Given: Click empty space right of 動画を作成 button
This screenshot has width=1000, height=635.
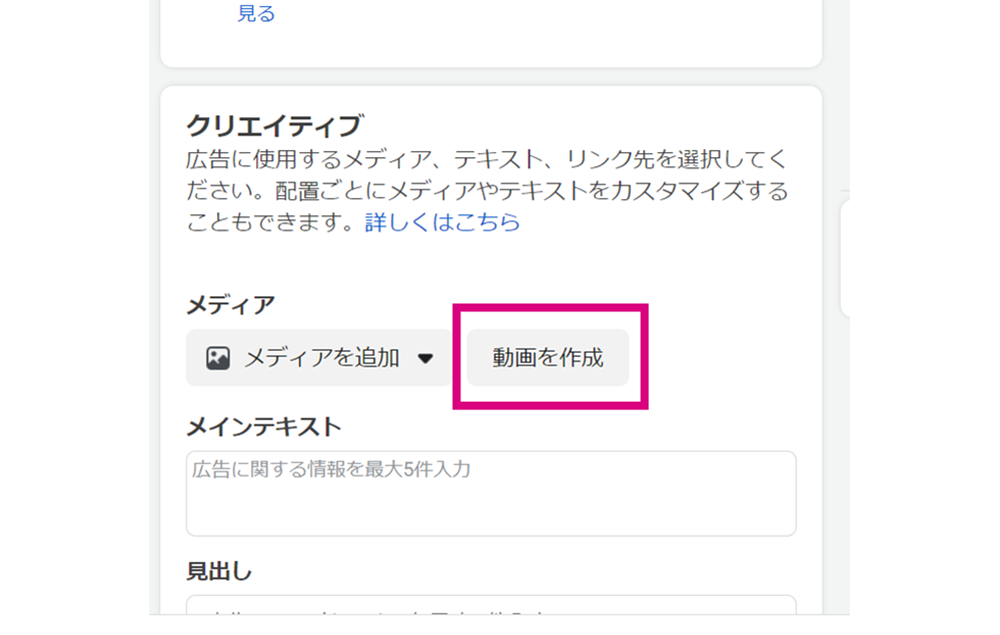Looking at the screenshot, I should (x=721, y=358).
